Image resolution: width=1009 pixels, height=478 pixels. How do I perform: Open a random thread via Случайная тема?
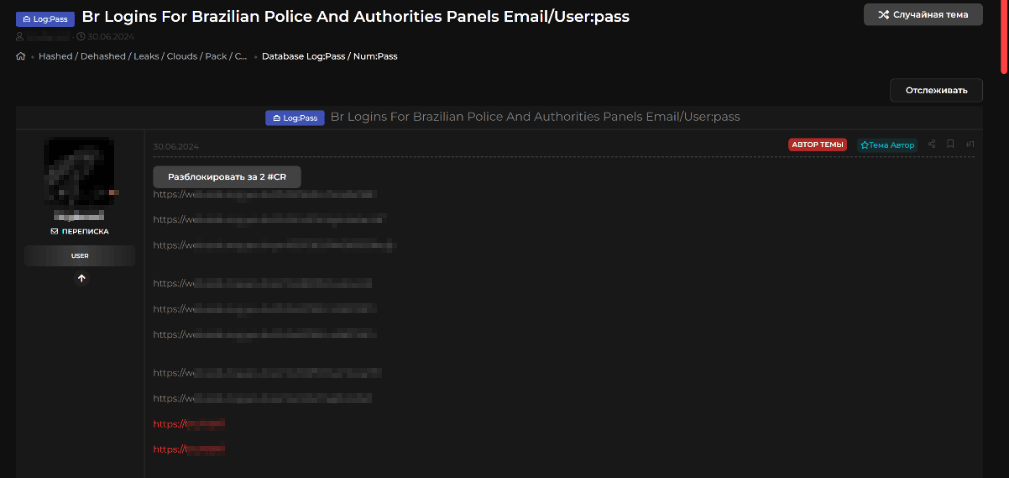923,14
